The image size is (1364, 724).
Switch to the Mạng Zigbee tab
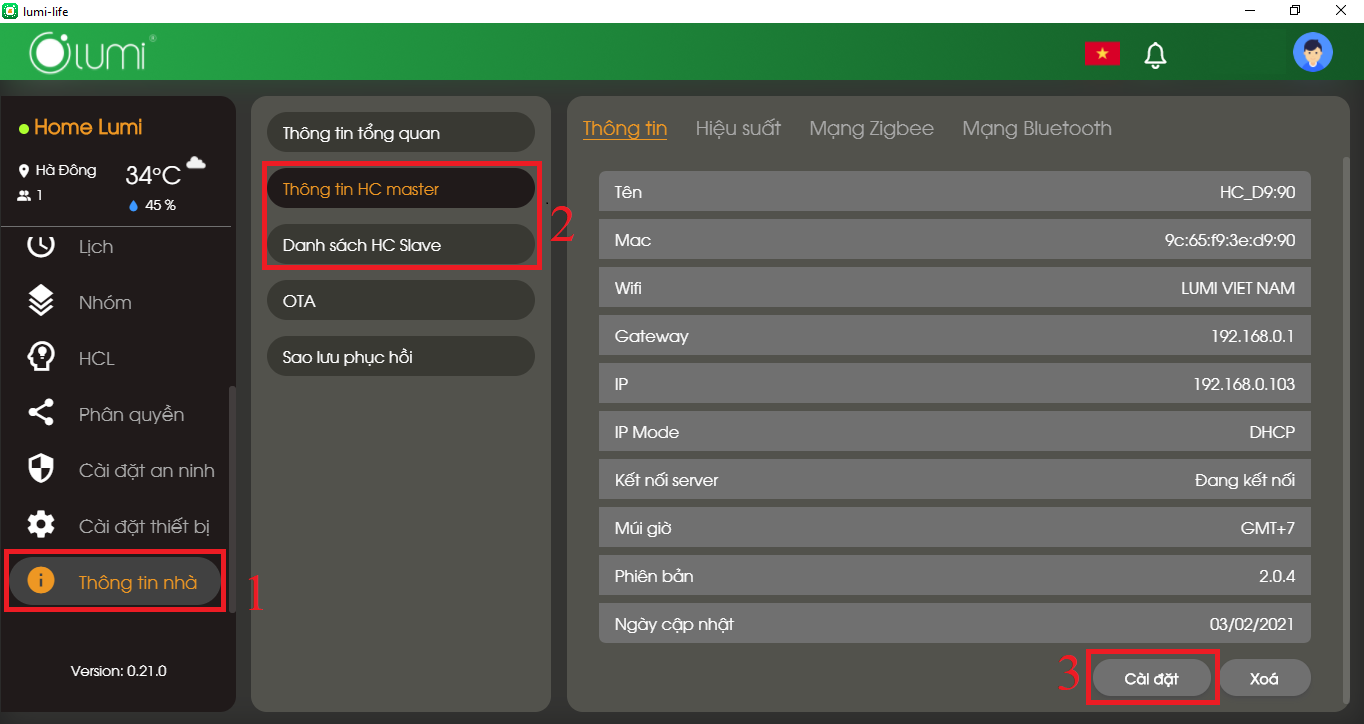(x=872, y=128)
